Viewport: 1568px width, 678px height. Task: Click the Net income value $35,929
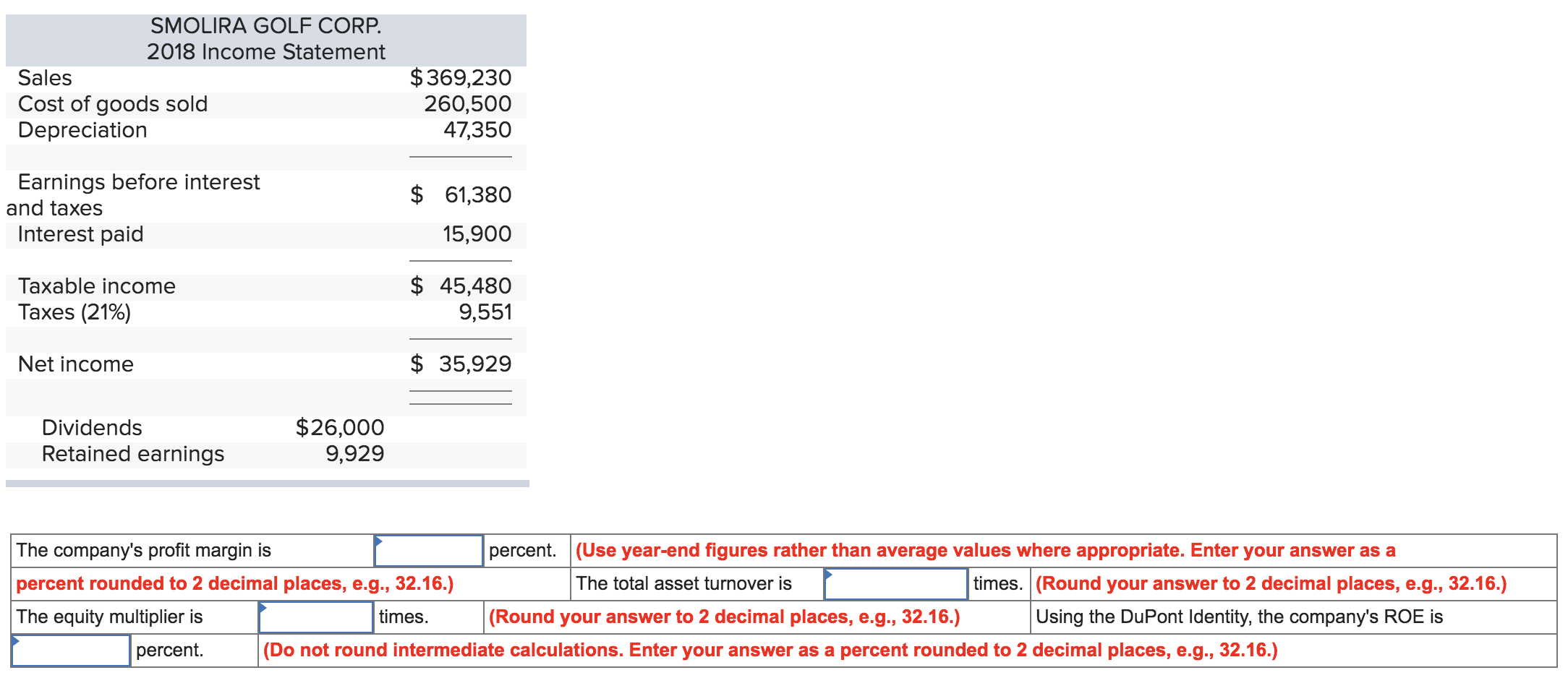[x=461, y=364]
